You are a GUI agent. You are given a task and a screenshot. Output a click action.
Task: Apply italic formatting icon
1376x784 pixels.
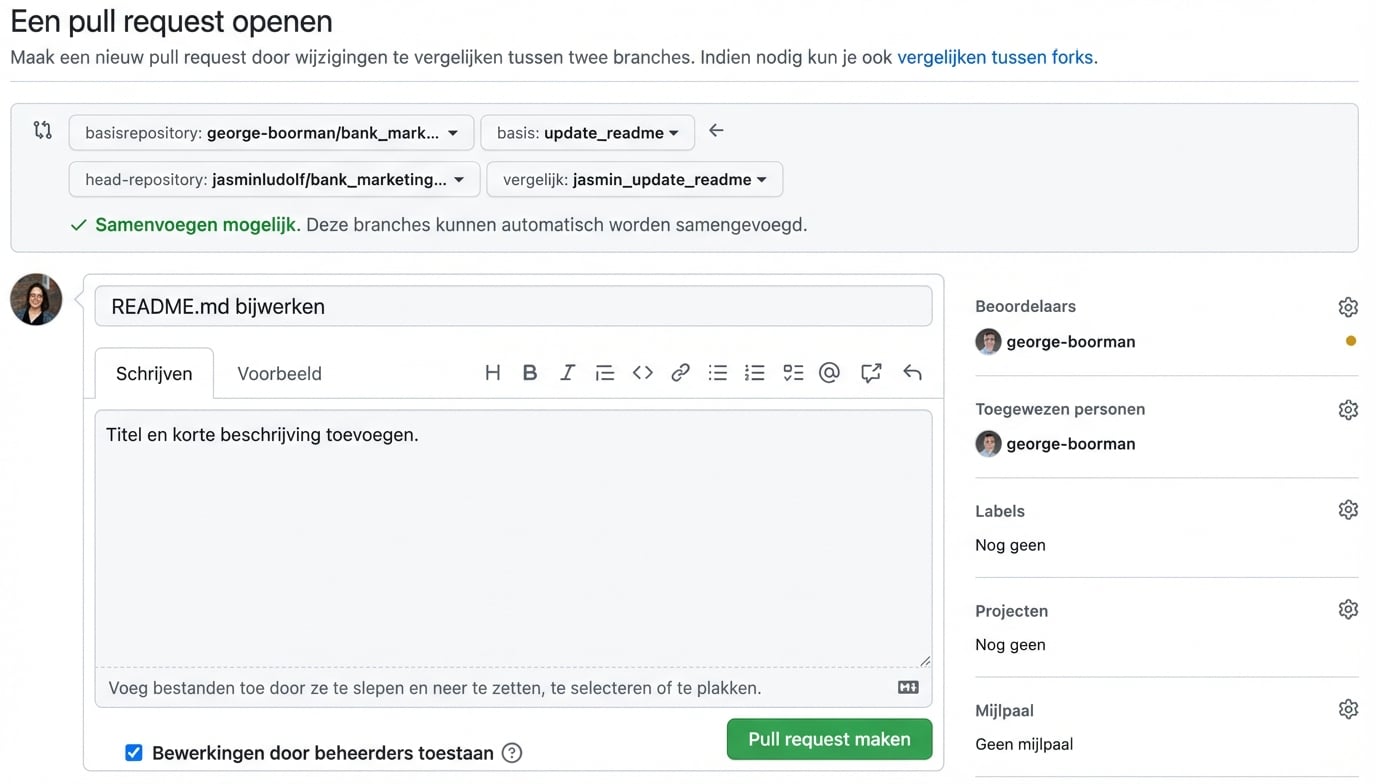click(567, 372)
